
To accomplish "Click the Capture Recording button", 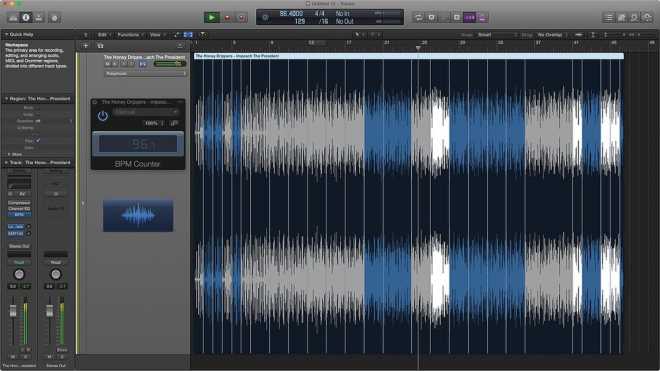I will tap(242, 18).
